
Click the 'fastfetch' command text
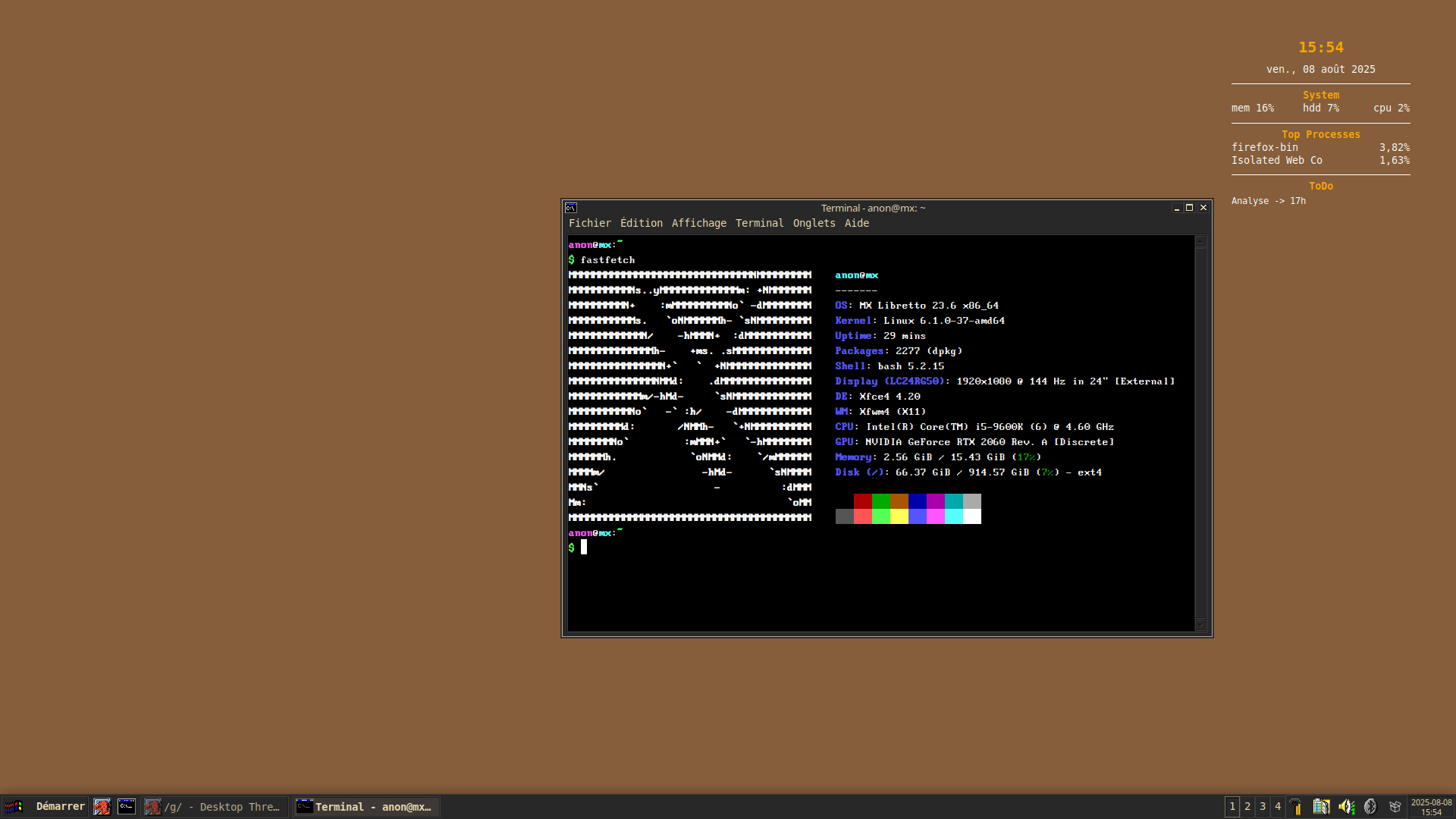point(608,260)
